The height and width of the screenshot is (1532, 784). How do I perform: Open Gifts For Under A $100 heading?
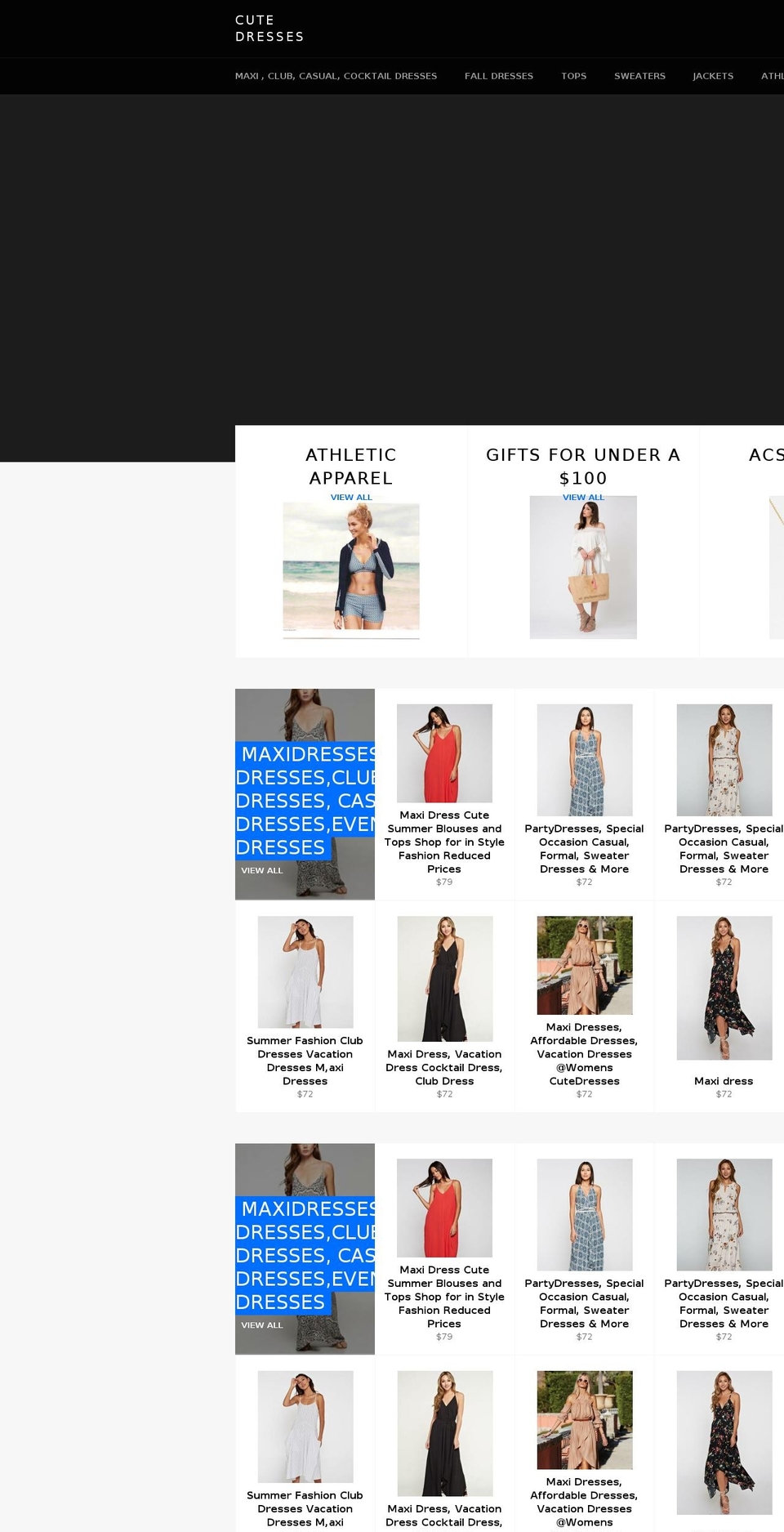pos(583,467)
